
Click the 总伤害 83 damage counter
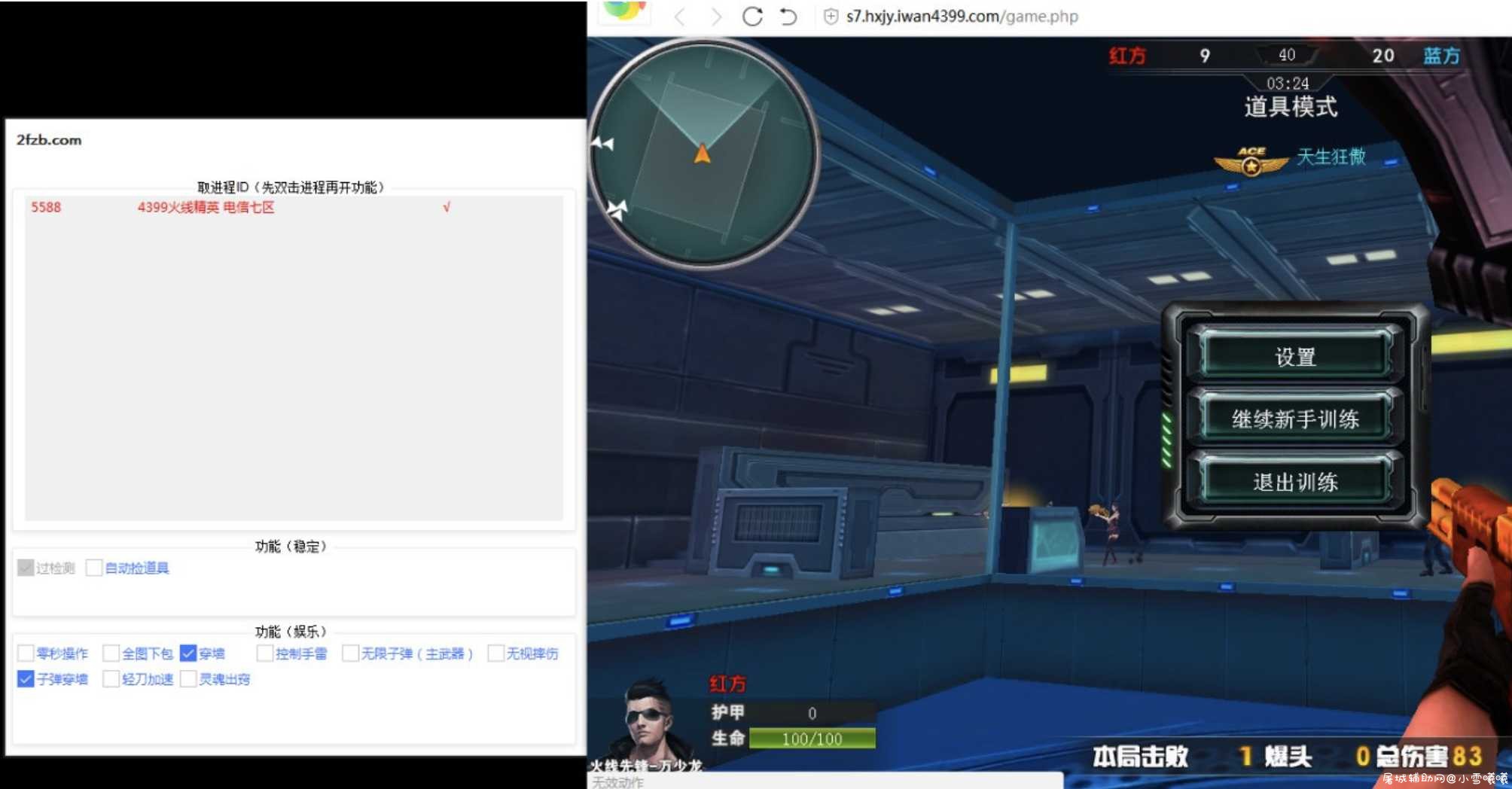pos(1429,756)
